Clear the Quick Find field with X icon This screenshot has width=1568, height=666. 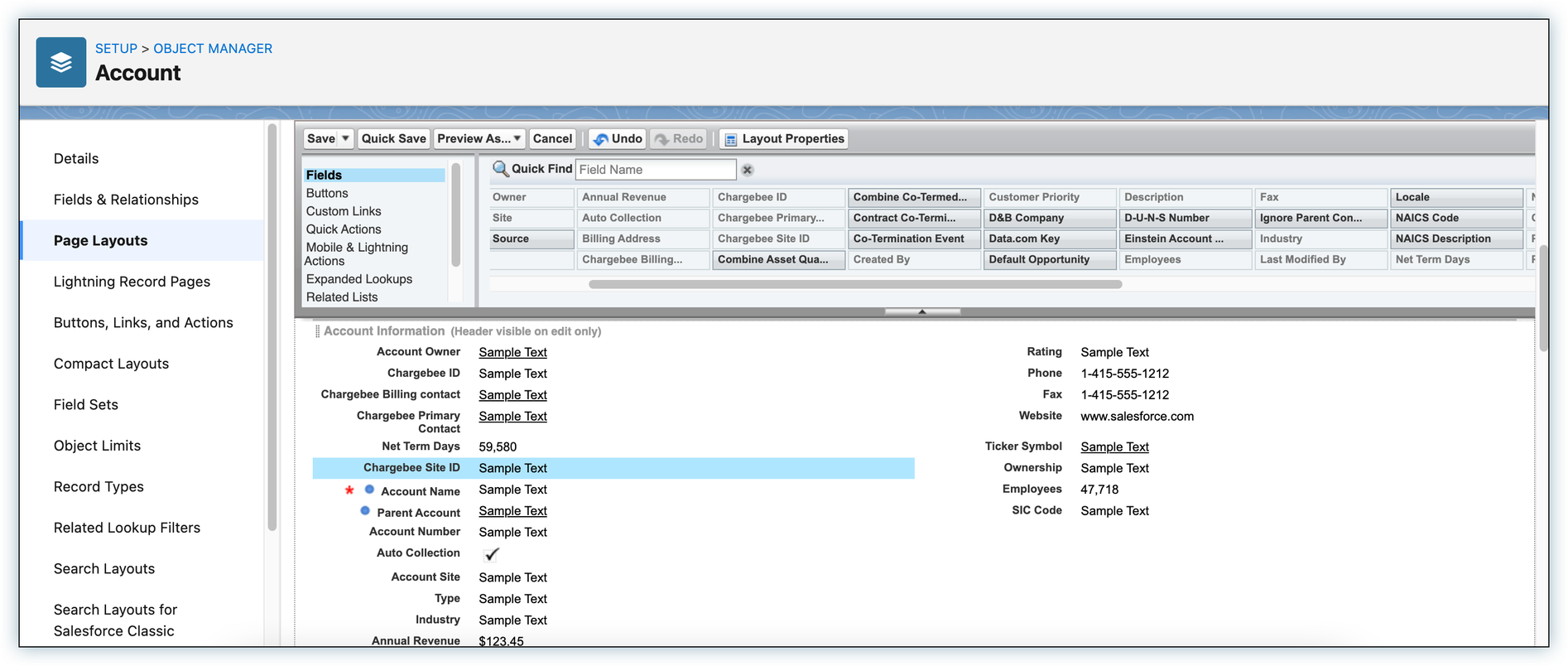click(747, 170)
